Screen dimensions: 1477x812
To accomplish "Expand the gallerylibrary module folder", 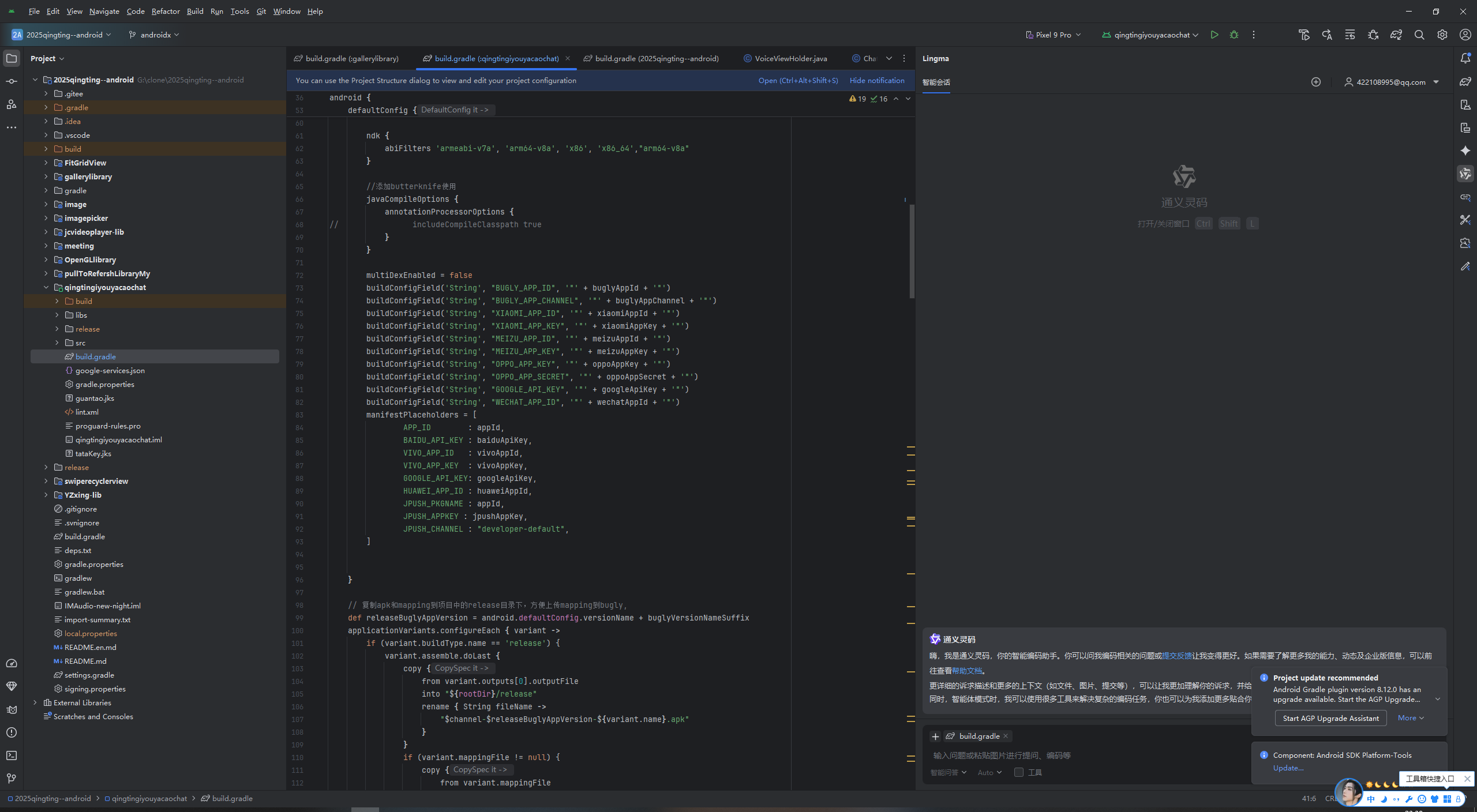I will pyautogui.click(x=46, y=176).
